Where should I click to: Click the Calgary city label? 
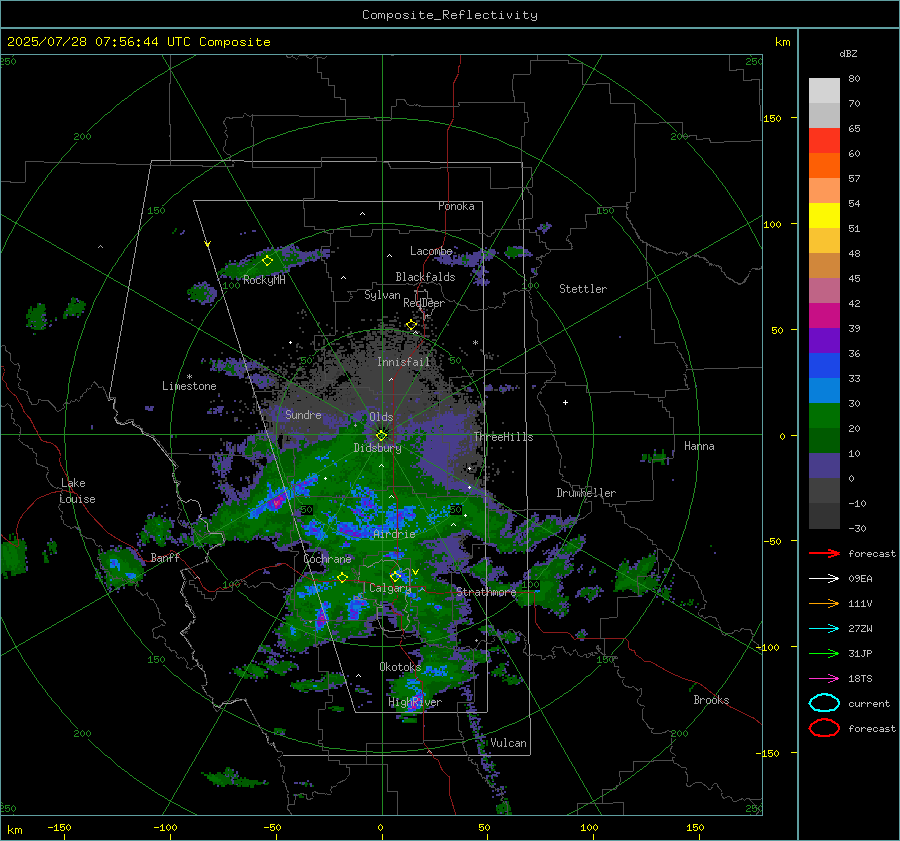390,588
